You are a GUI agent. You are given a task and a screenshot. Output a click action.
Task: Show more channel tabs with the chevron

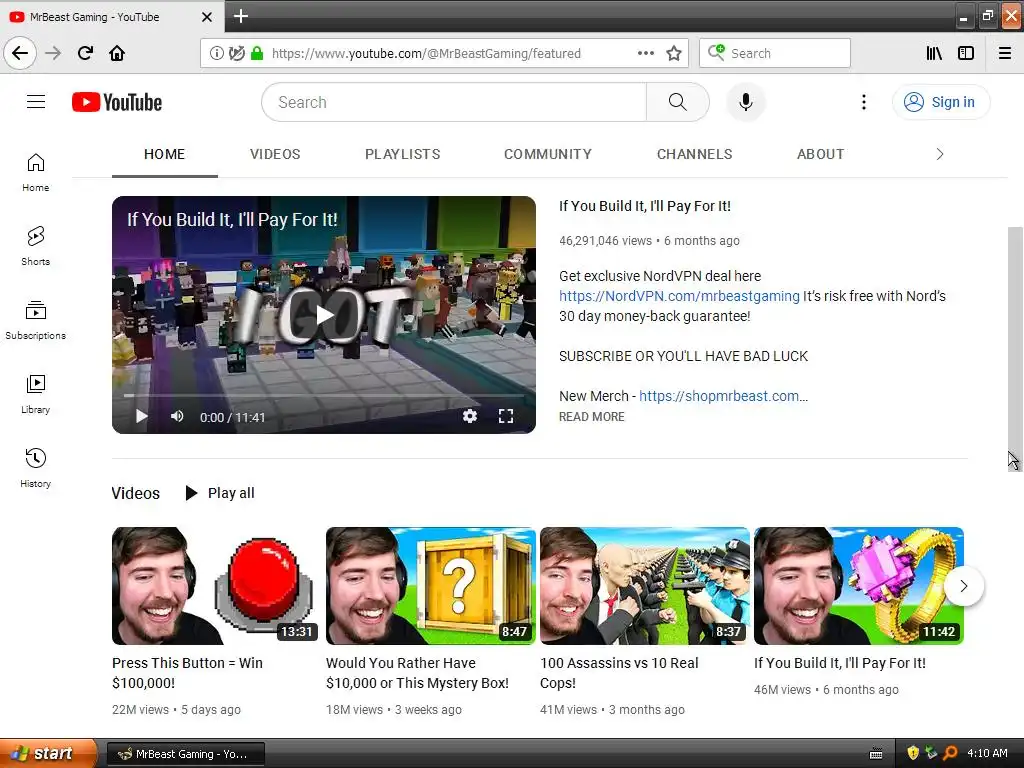[x=940, y=154]
